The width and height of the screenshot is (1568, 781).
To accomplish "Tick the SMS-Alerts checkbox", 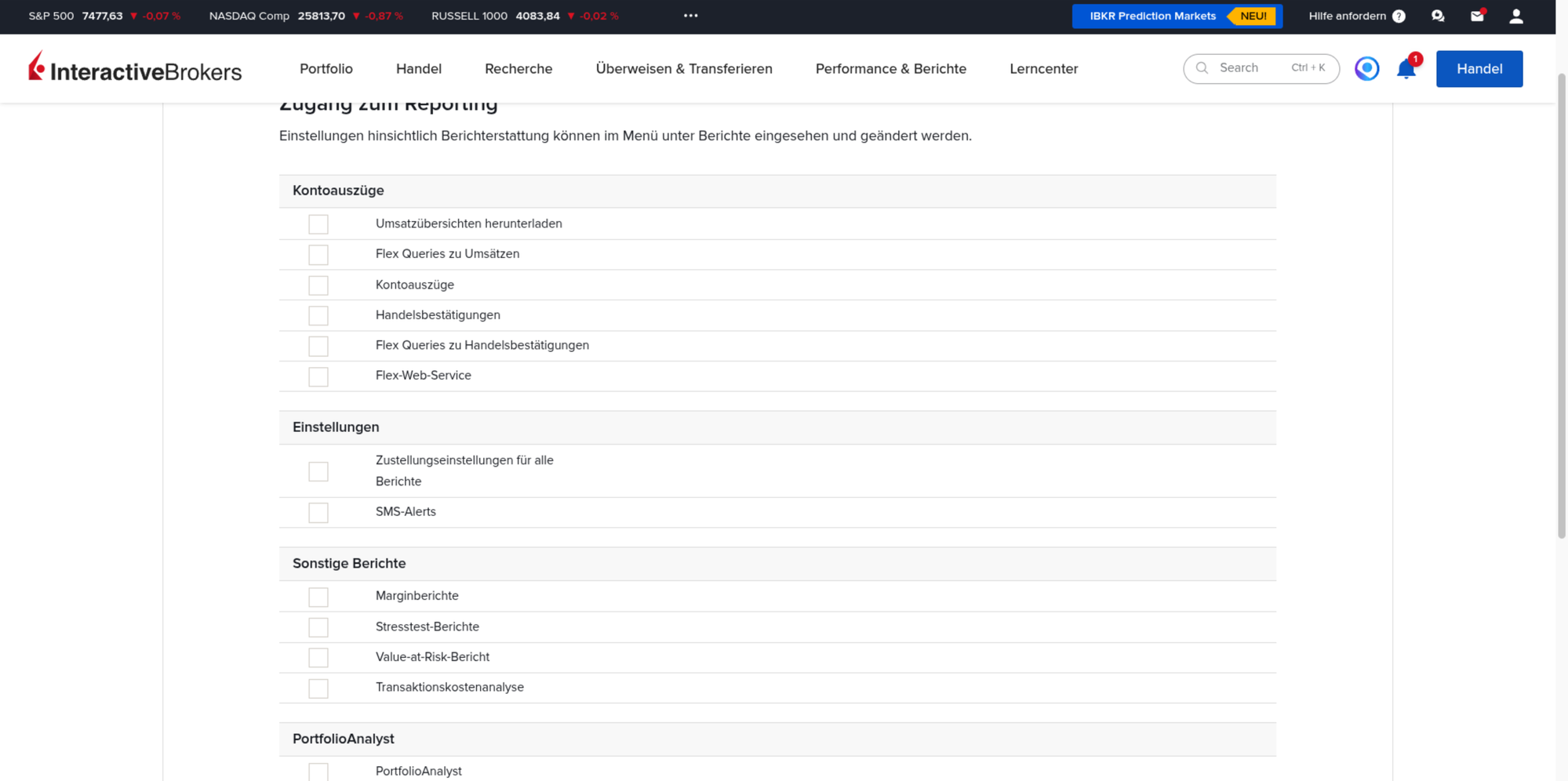I will (x=318, y=513).
